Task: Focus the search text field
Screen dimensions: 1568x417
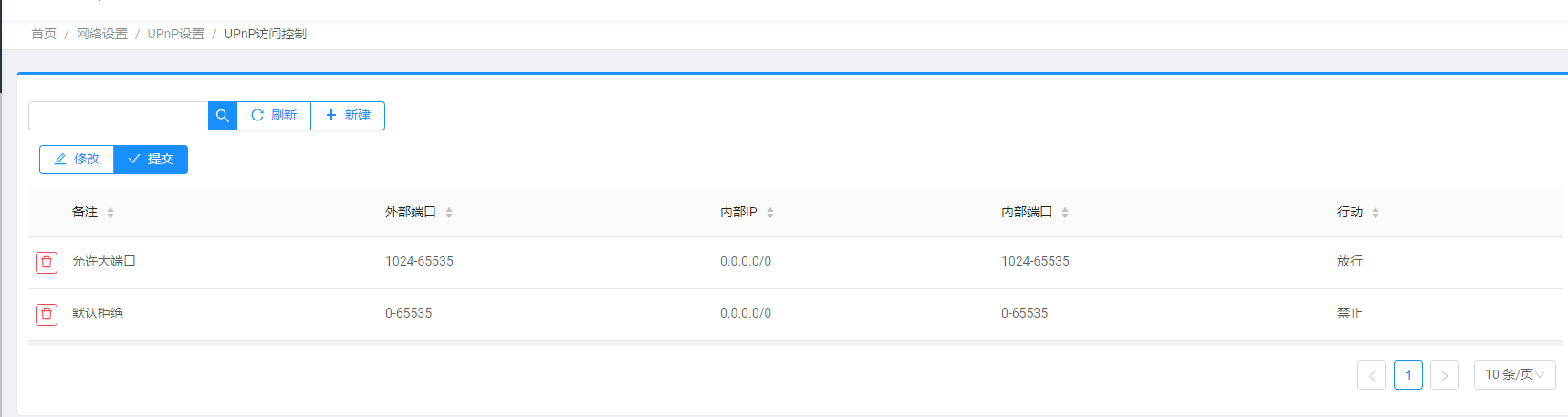Action: coord(119,116)
